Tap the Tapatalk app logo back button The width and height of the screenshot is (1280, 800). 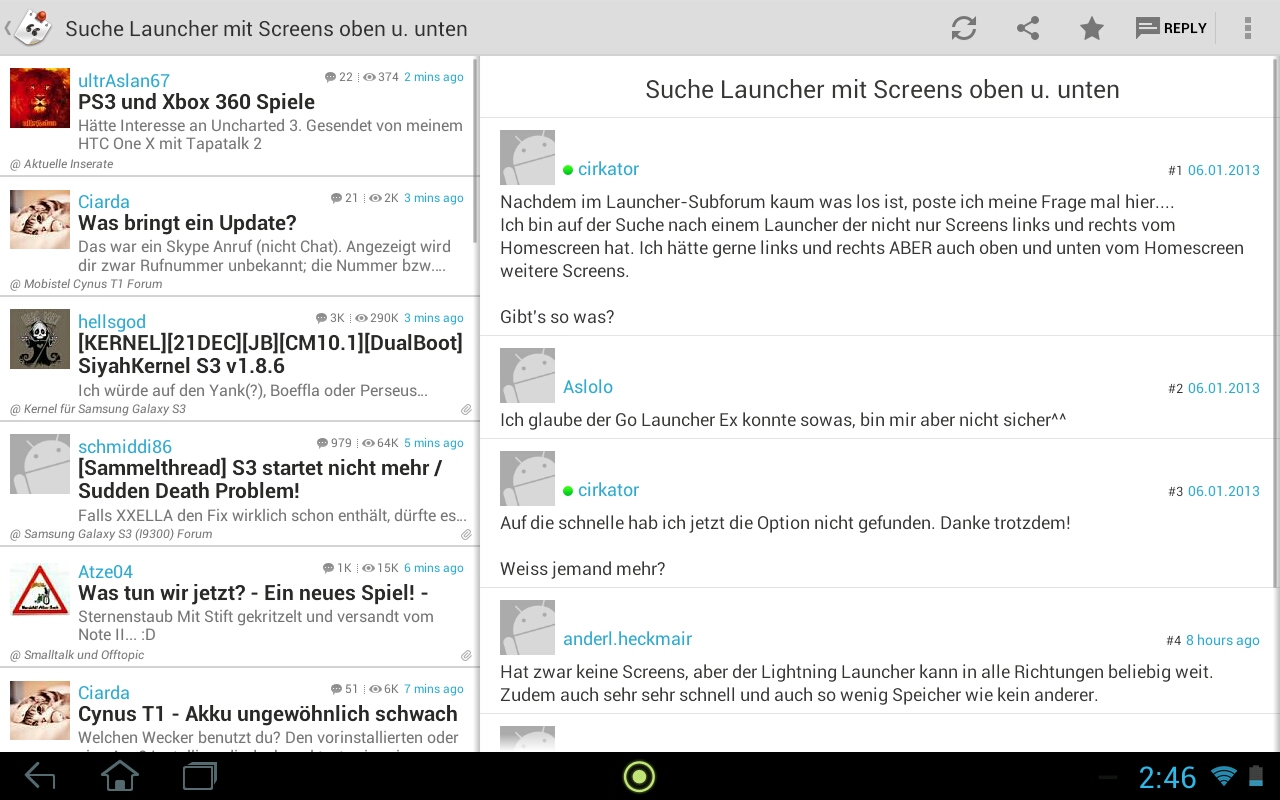[28, 27]
